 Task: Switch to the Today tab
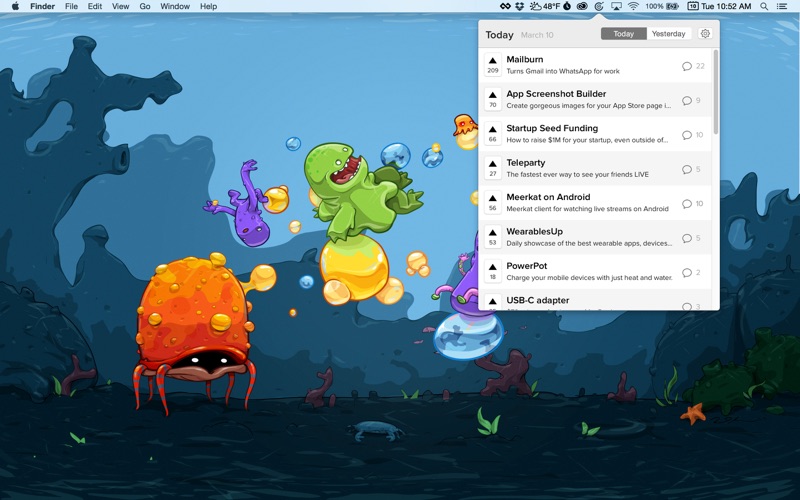click(623, 34)
